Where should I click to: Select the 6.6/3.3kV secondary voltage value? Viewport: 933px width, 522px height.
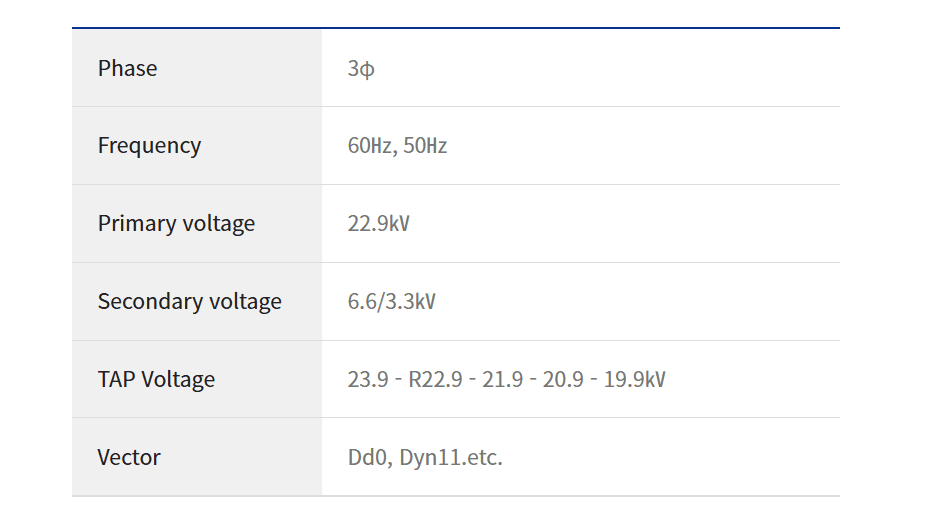[x=392, y=302]
